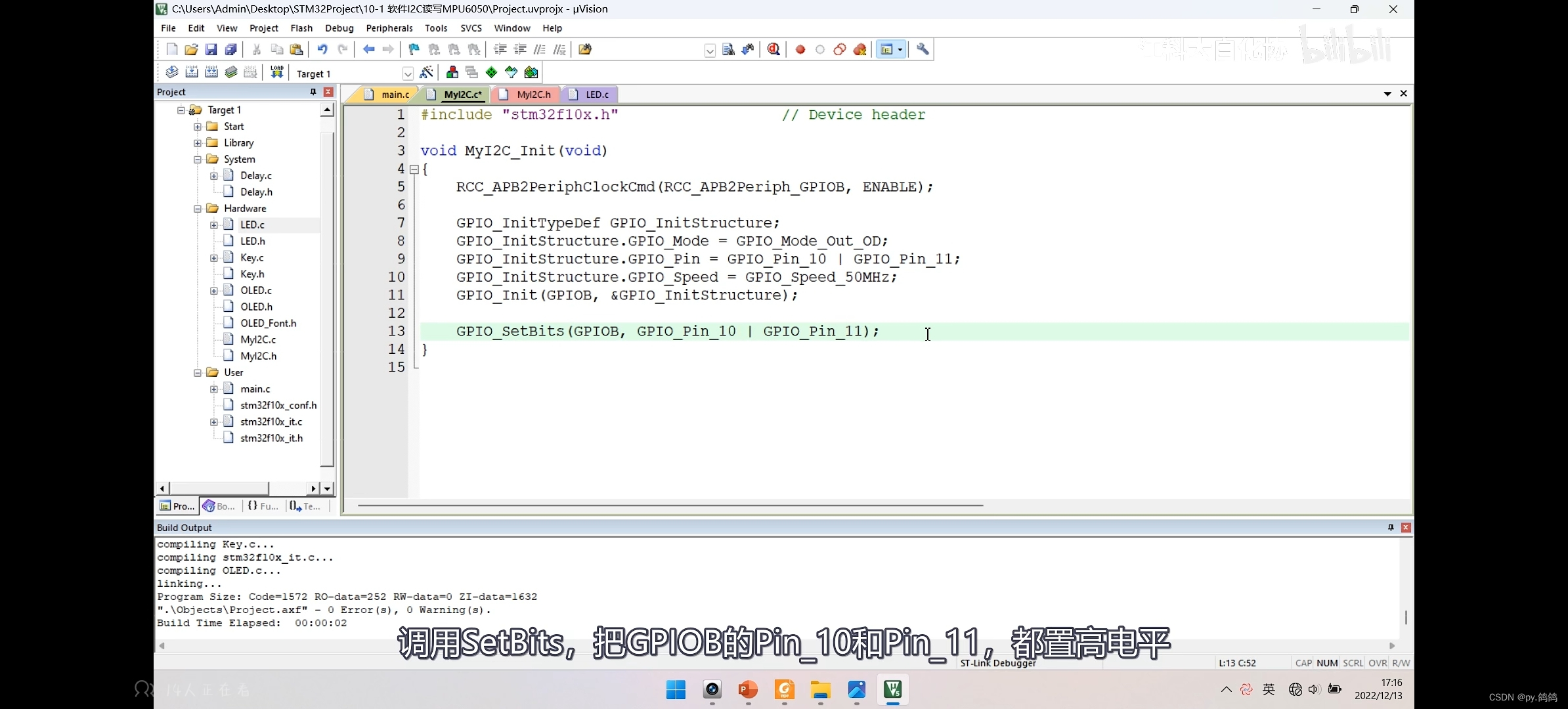The width and height of the screenshot is (1568, 709).
Task: Expand the Start folder
Action: click(x=198, y=127)
